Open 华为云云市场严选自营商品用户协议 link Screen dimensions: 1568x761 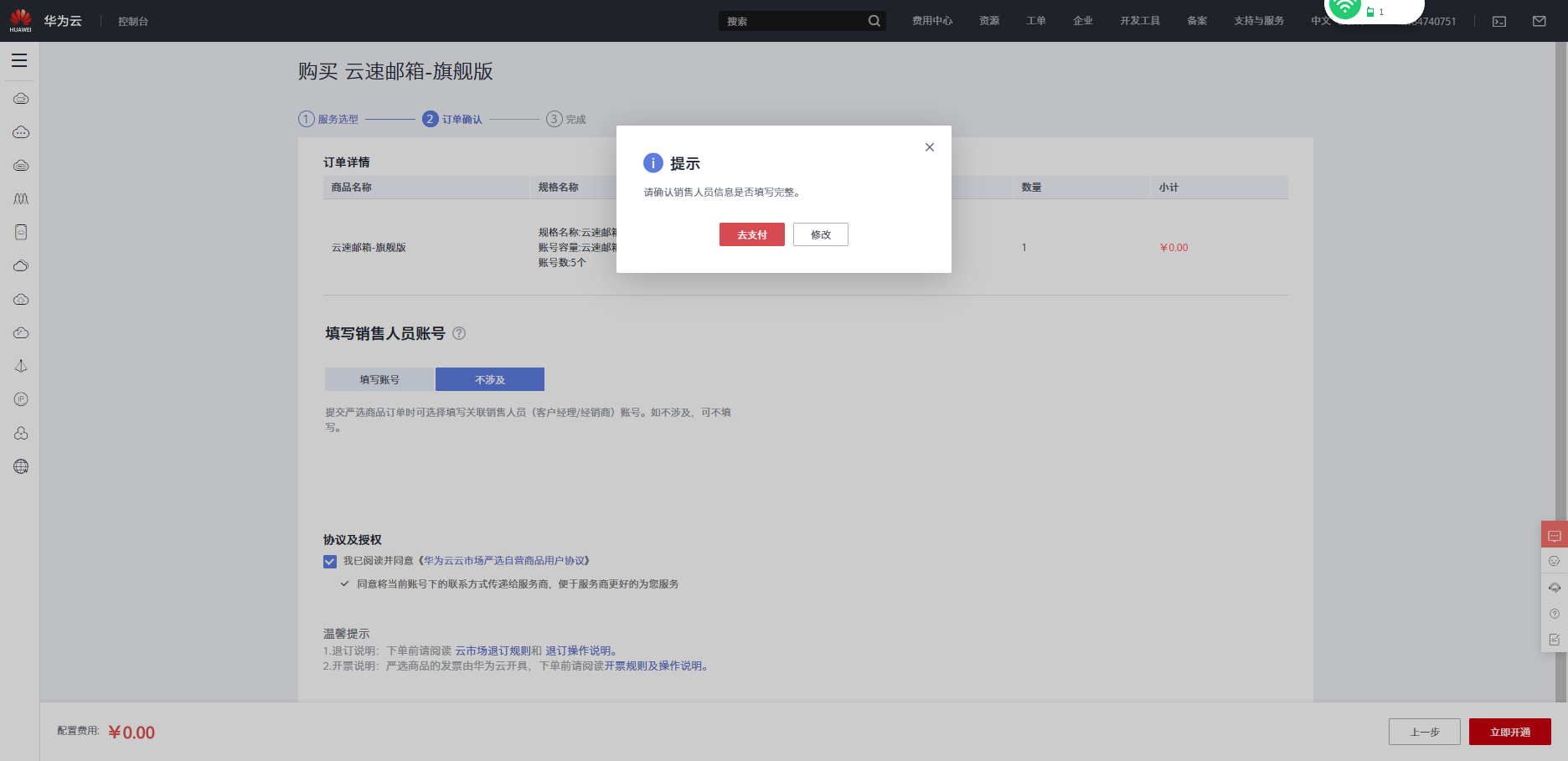pyautogui.click(x=506, y=561)
